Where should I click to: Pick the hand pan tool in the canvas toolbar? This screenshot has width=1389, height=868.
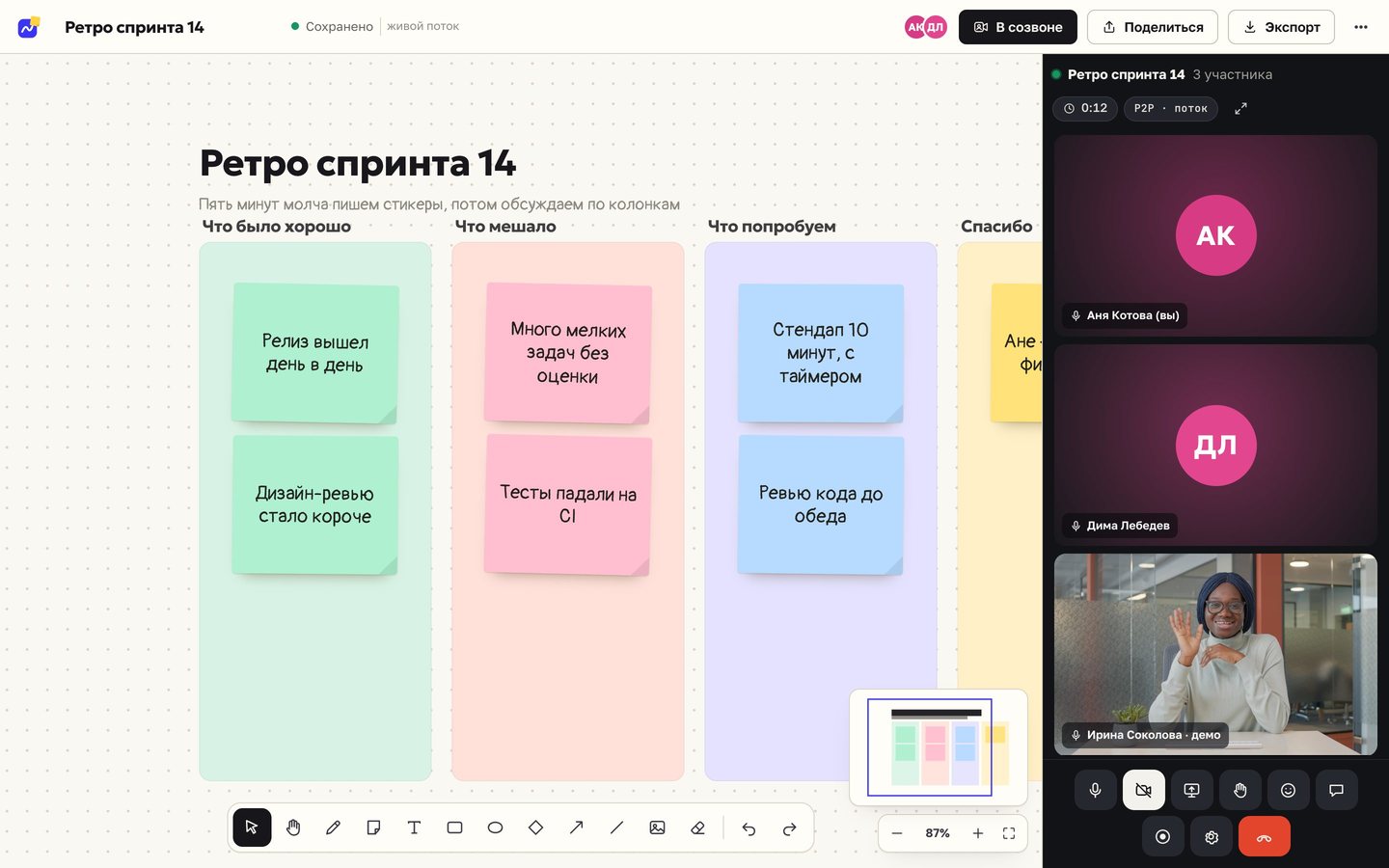coord(293,827)
